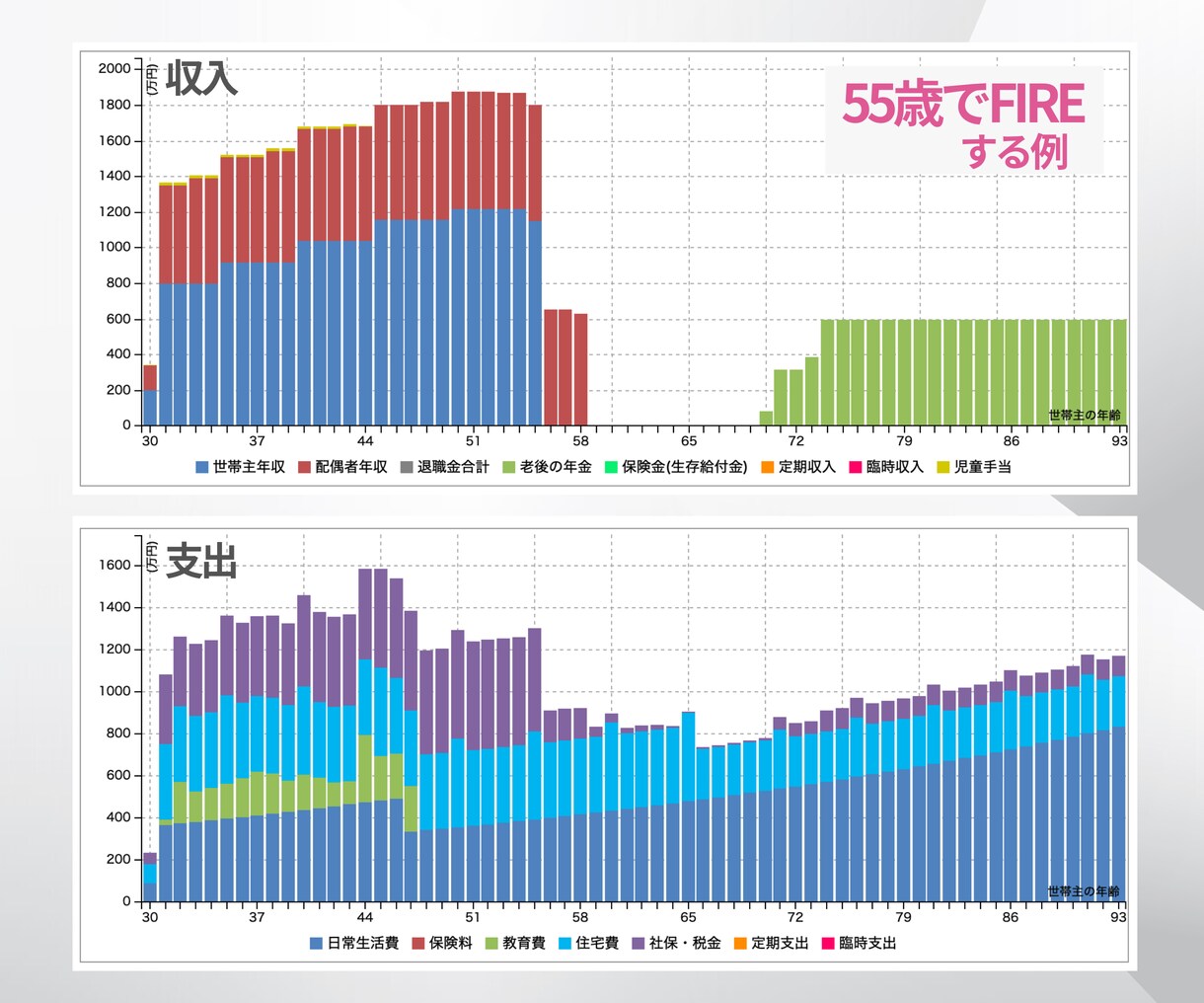Click the 2000 value on the y-axis
This screenshot has width=1204, height=1003.
tap(114, 68)
